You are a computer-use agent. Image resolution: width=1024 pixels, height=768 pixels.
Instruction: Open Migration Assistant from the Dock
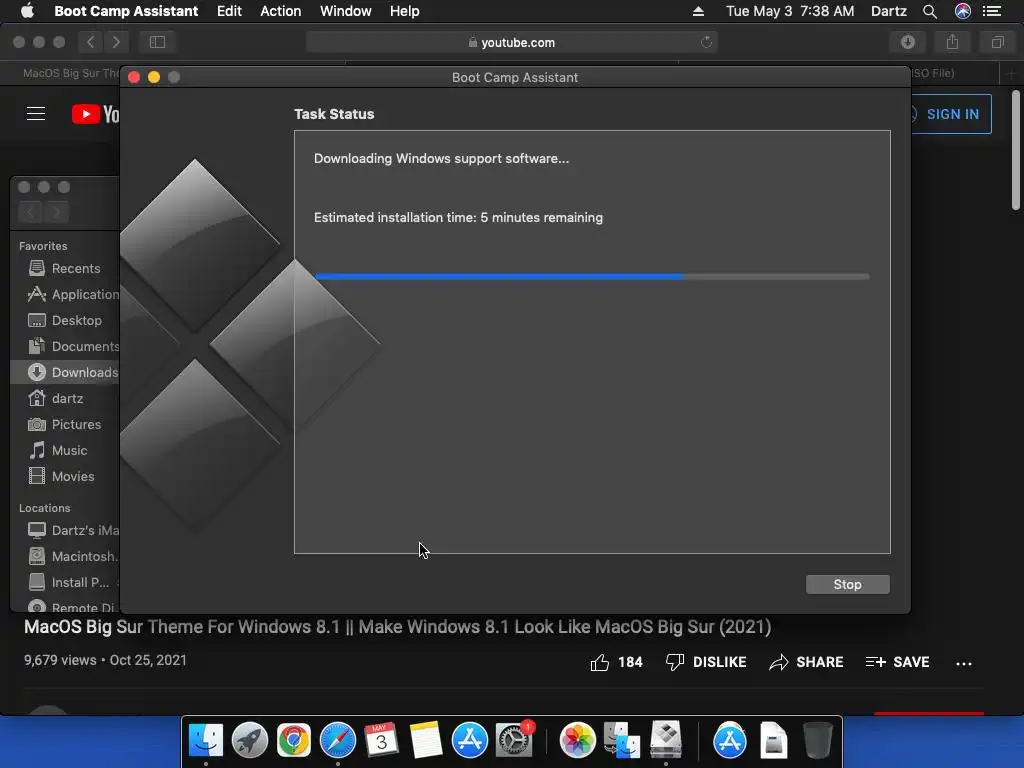(621, 741)
